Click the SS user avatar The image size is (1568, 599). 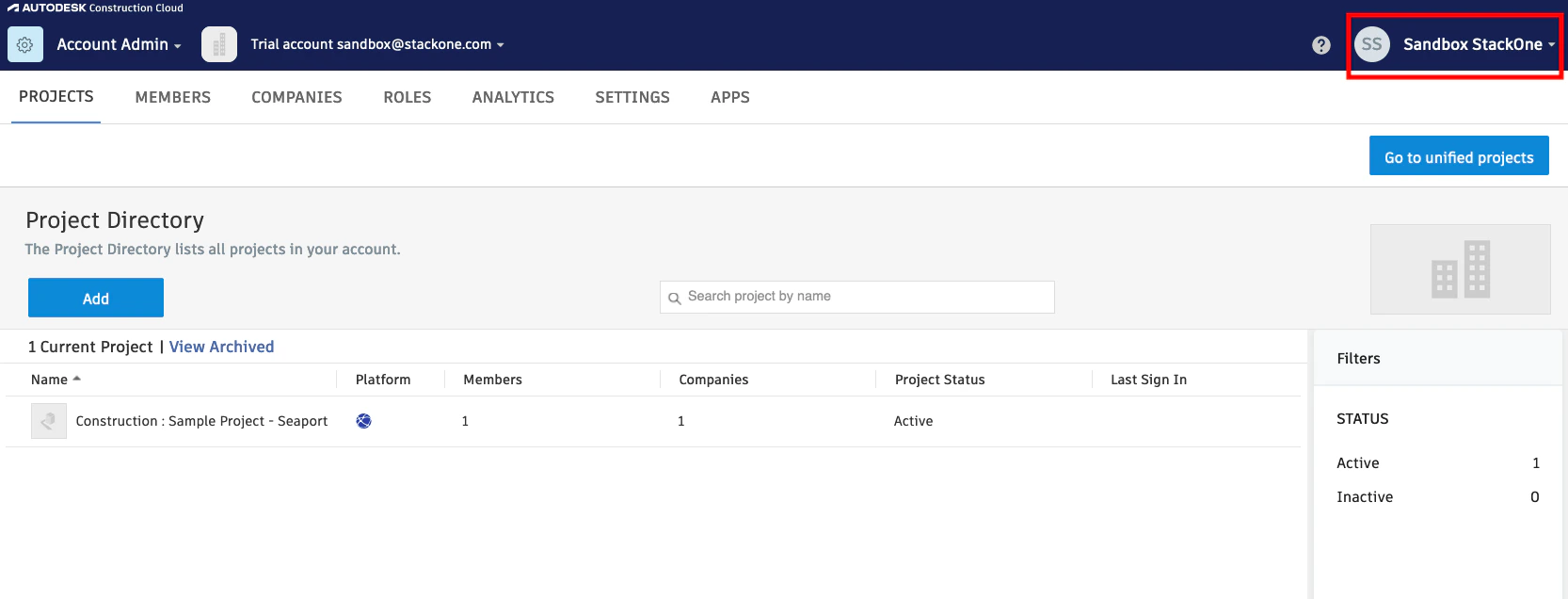tap(1372, 44)
